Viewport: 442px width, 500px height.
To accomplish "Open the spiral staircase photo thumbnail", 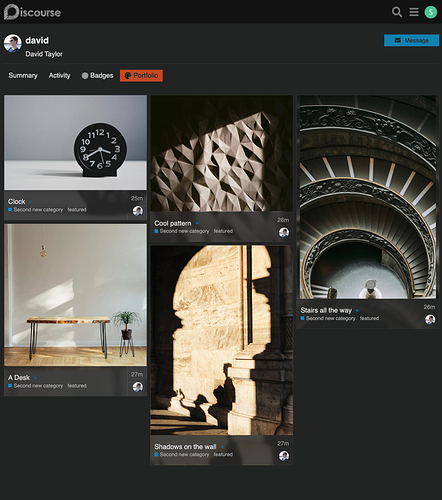I will click(x=368, y=197).
